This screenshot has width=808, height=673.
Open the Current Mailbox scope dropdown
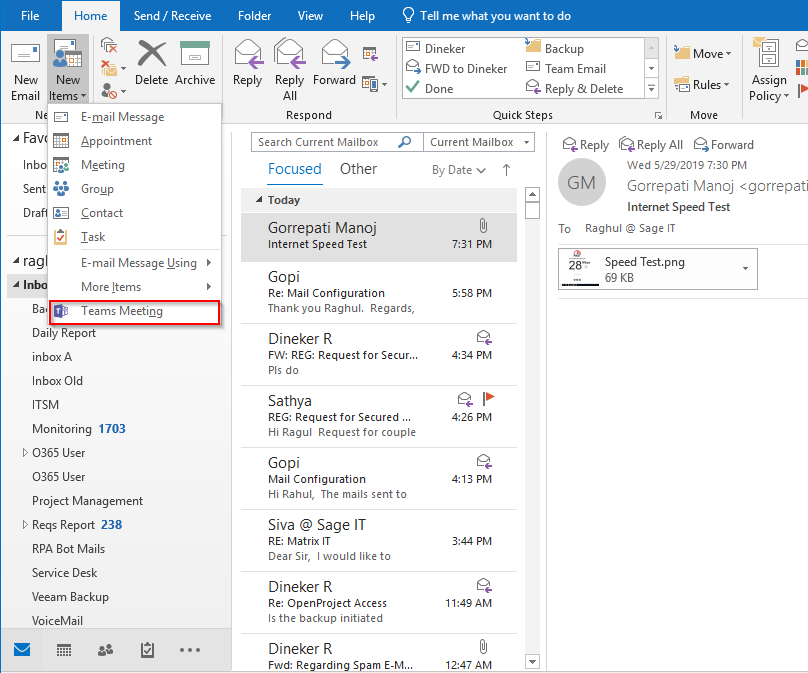(478, 142)
